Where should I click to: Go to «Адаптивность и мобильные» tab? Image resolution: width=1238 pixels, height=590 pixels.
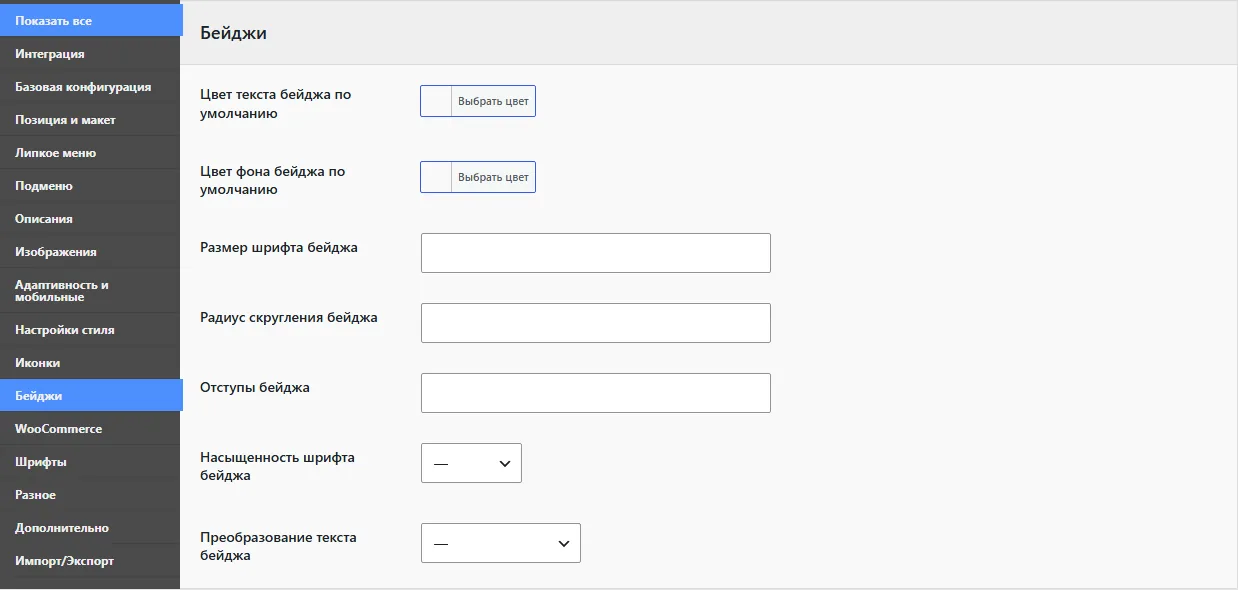[90, 291]
